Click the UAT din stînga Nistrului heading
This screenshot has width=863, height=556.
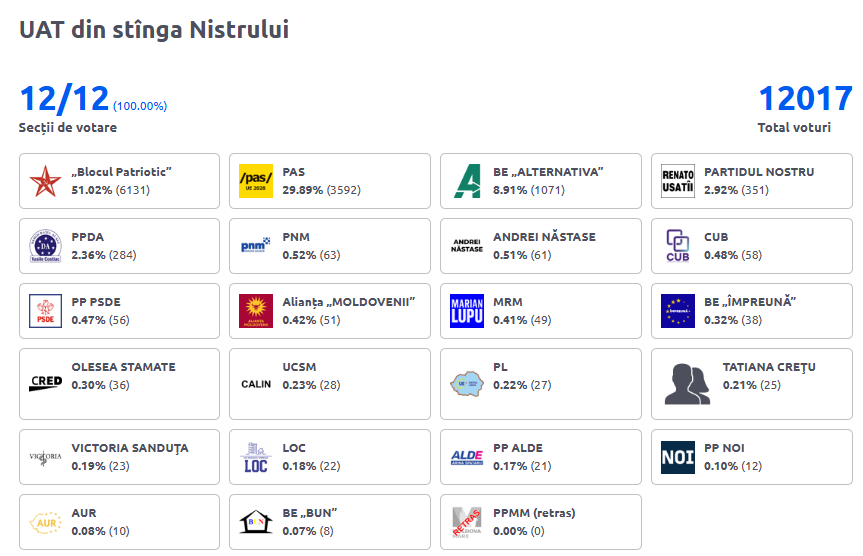(154, 30)
